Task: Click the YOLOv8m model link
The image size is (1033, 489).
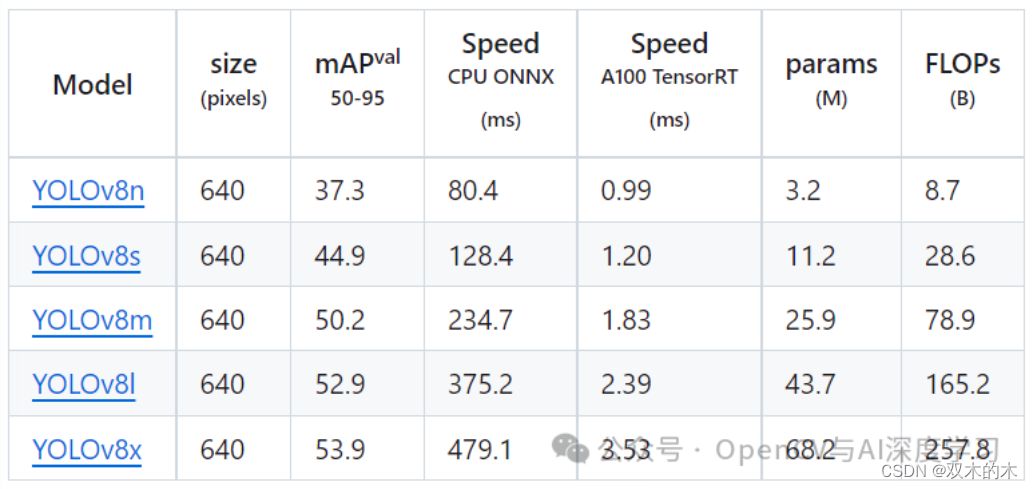Action: click(x=92, y=320)
